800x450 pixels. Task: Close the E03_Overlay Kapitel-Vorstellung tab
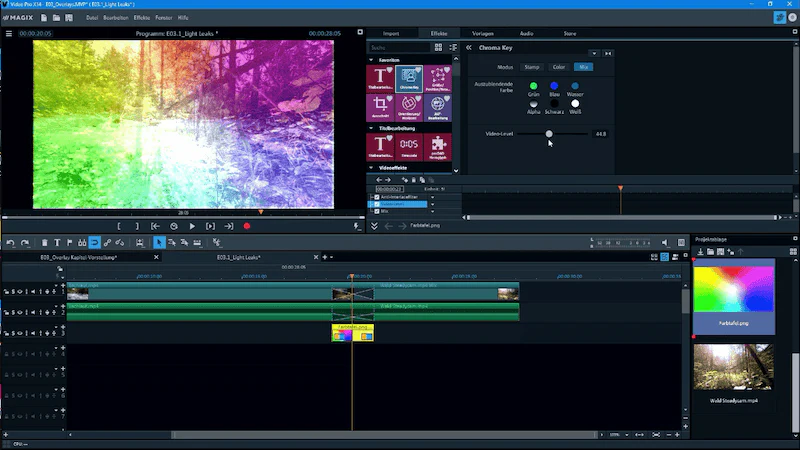coord(156,258)
